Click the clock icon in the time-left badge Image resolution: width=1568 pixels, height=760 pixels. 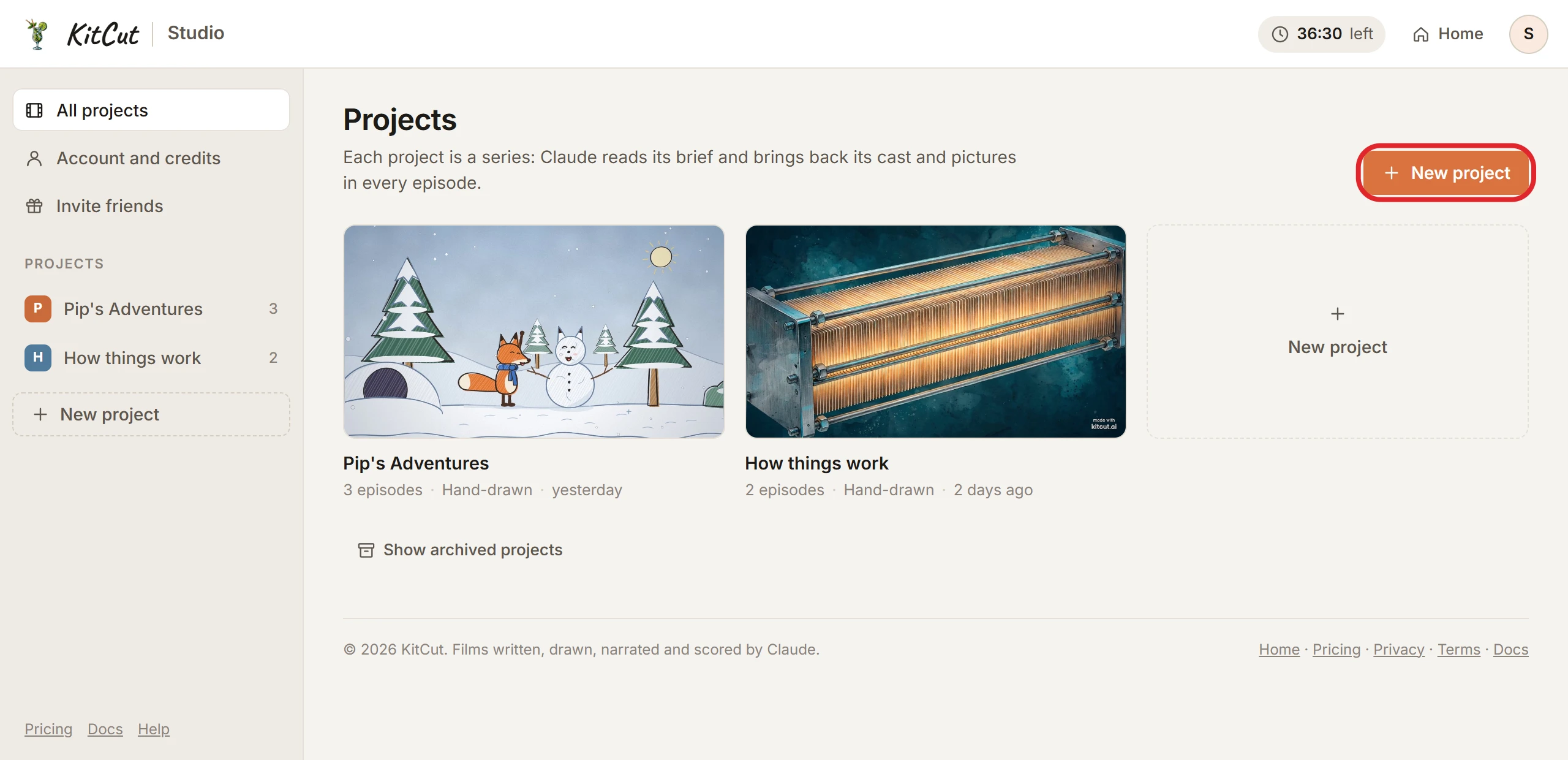point(1280,34)
